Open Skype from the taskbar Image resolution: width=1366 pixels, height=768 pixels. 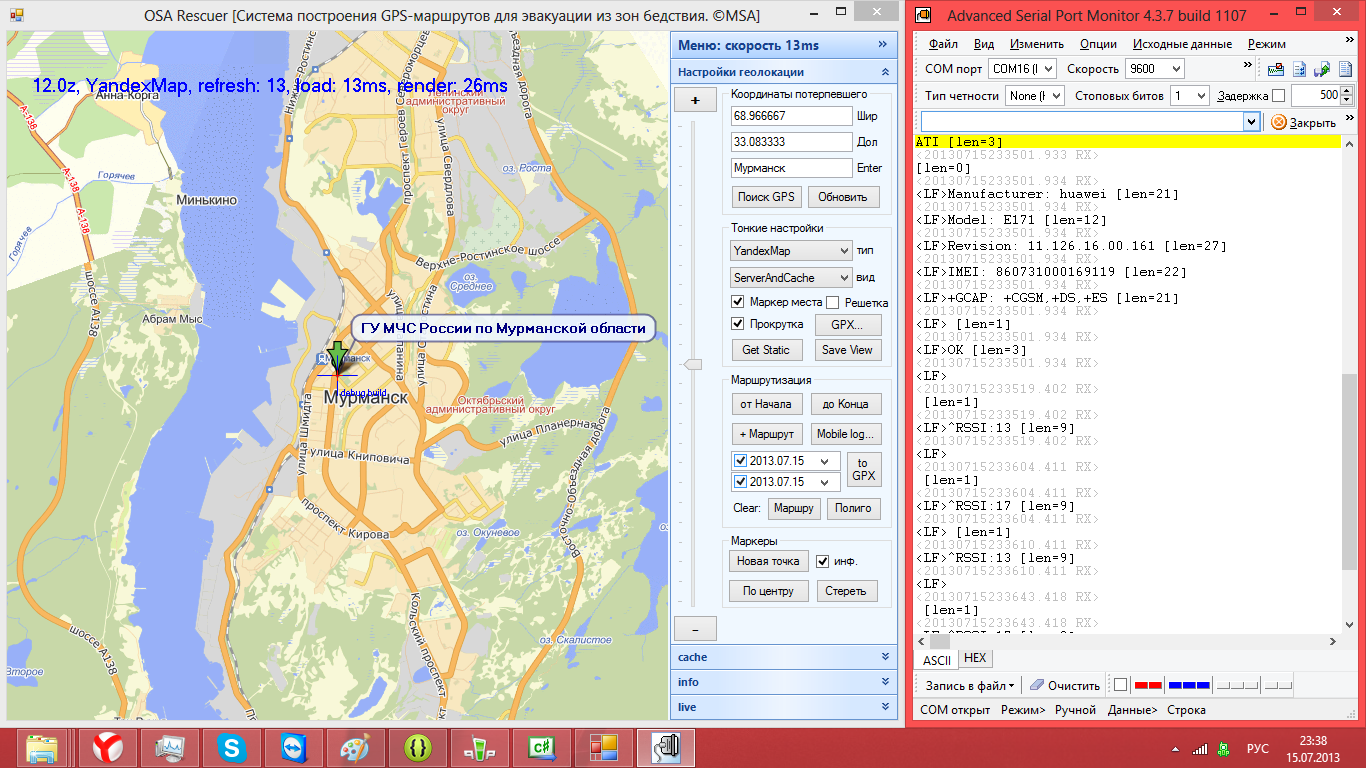(x=231, y=748)
